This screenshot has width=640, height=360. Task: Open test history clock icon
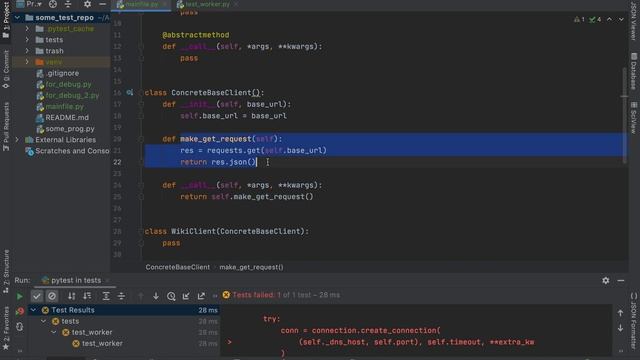point(171,296)
